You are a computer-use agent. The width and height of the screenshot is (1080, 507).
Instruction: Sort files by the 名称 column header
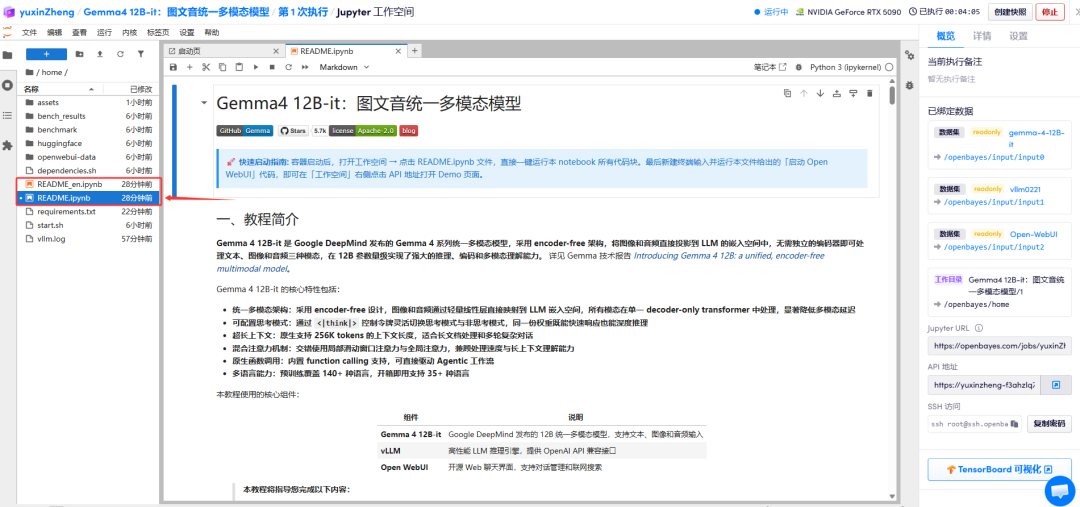coord(61,90)
